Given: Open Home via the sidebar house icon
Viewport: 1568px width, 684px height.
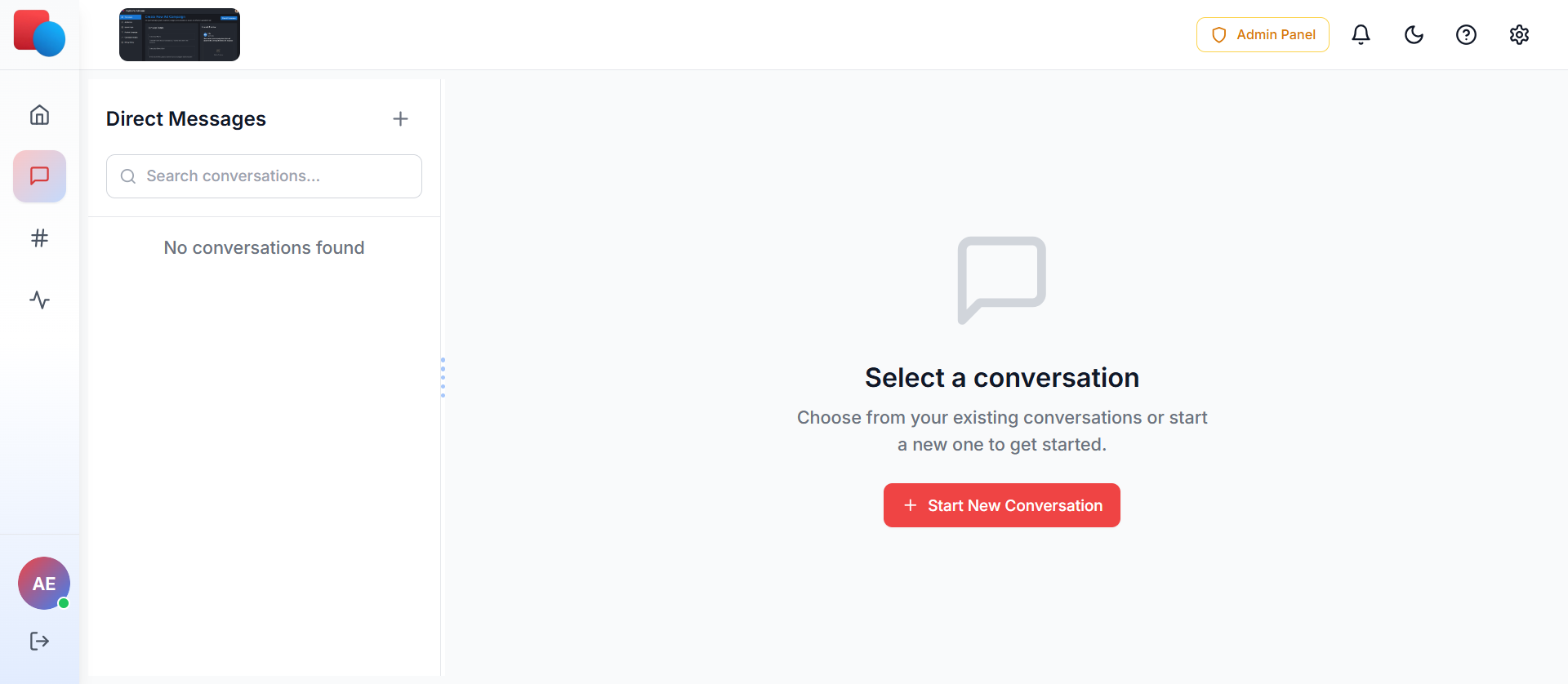Looking at the screenshot, I should (x=39, y=114).
